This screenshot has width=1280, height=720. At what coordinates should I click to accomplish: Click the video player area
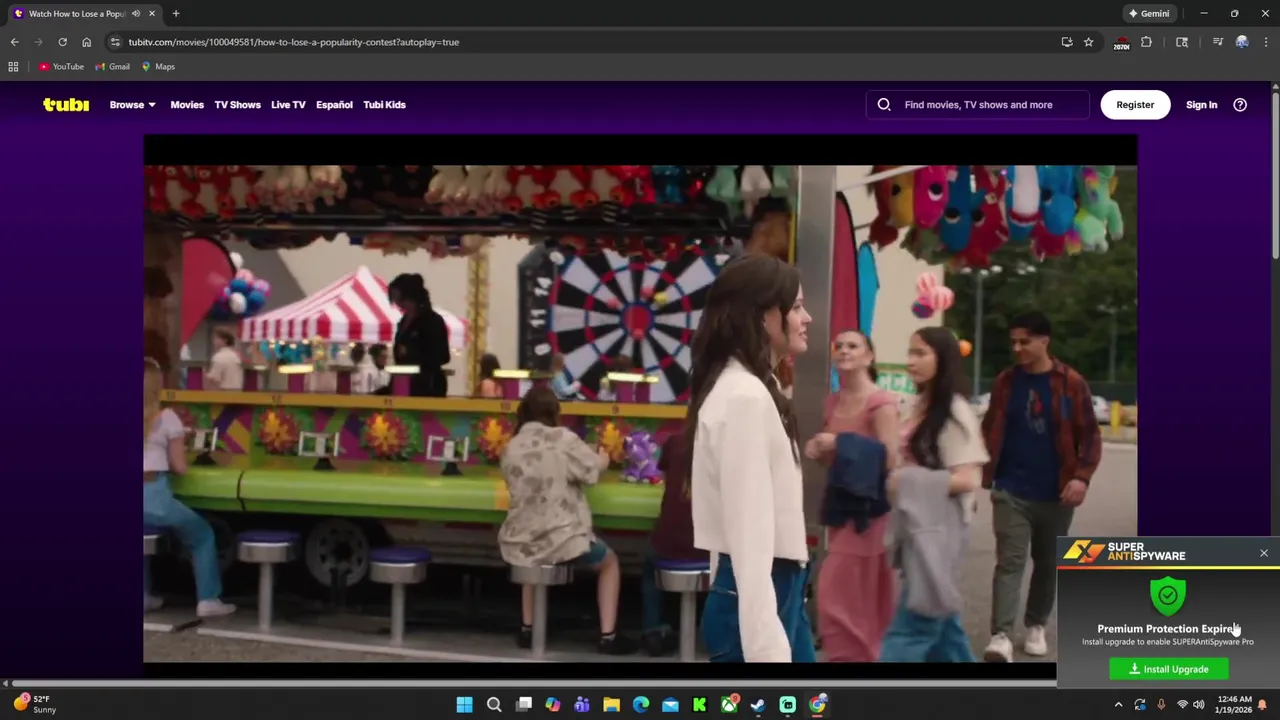(x=640, y=400)
